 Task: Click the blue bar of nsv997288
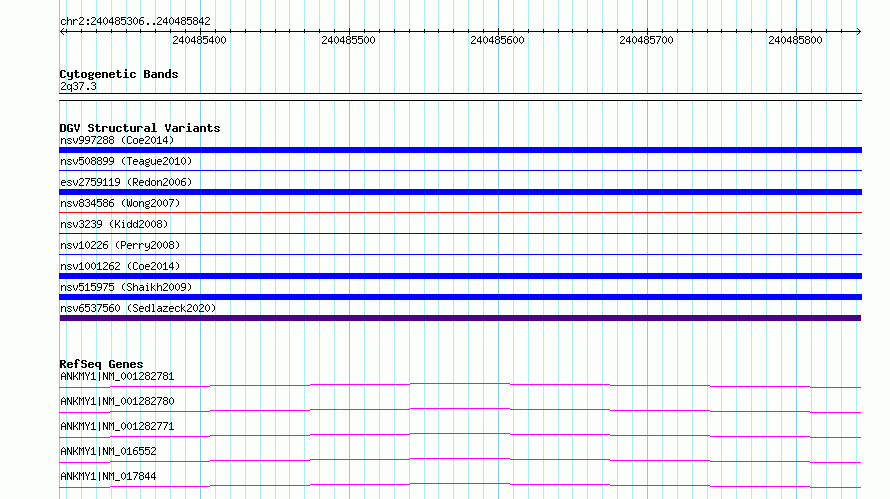click(460, 150)
